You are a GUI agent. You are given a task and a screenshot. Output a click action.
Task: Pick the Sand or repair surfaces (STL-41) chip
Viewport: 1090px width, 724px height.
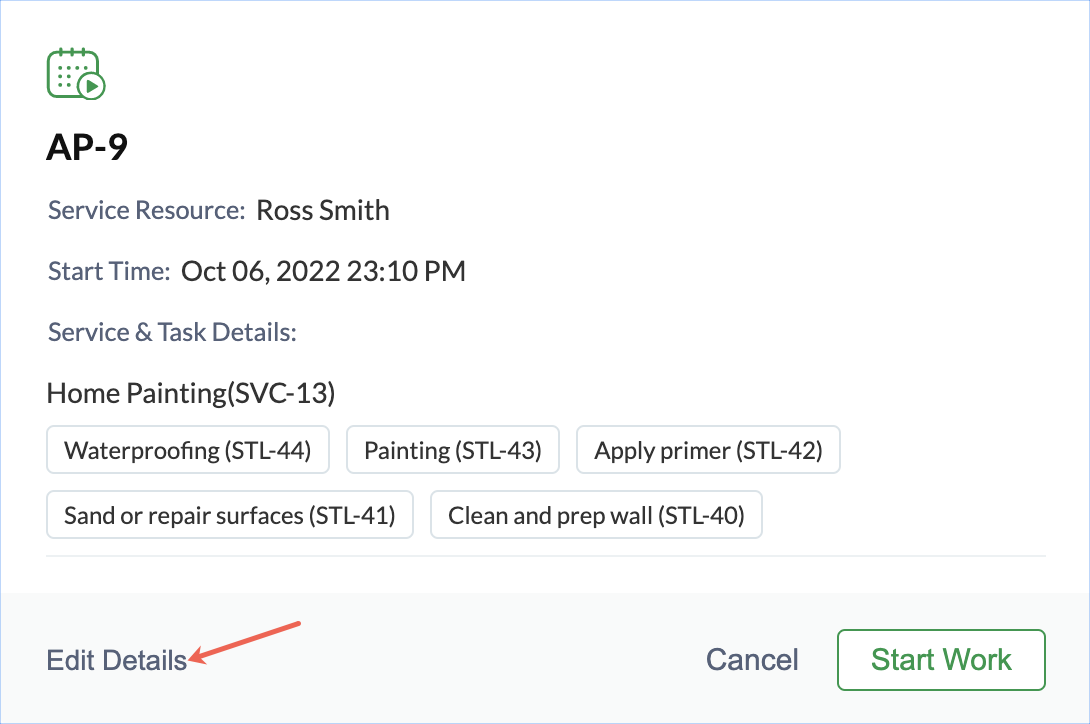pos(230,516)
